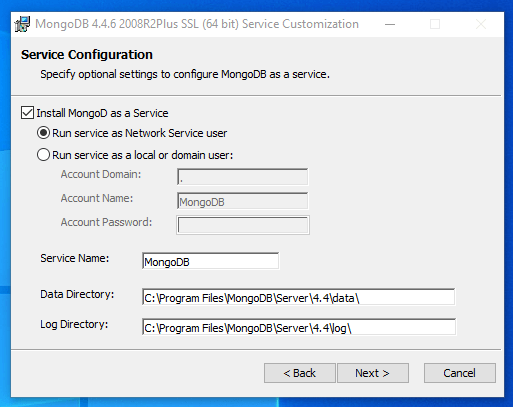This screenshot has height=407, width=513.
Task: Click the Account Password field
Action: [x=243, y=225]
